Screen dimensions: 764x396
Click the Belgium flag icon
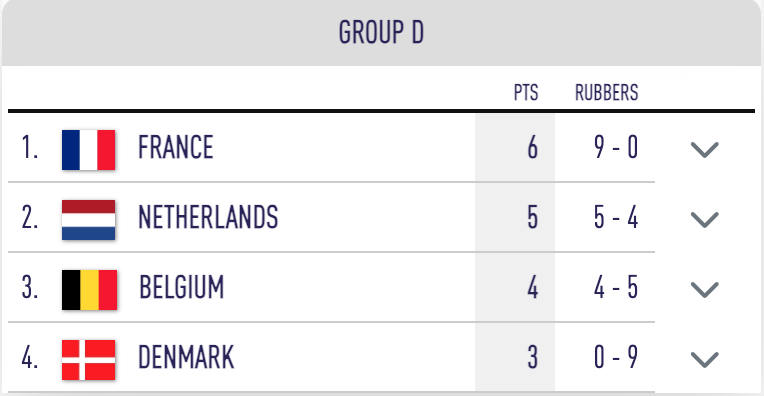(89, 290)
